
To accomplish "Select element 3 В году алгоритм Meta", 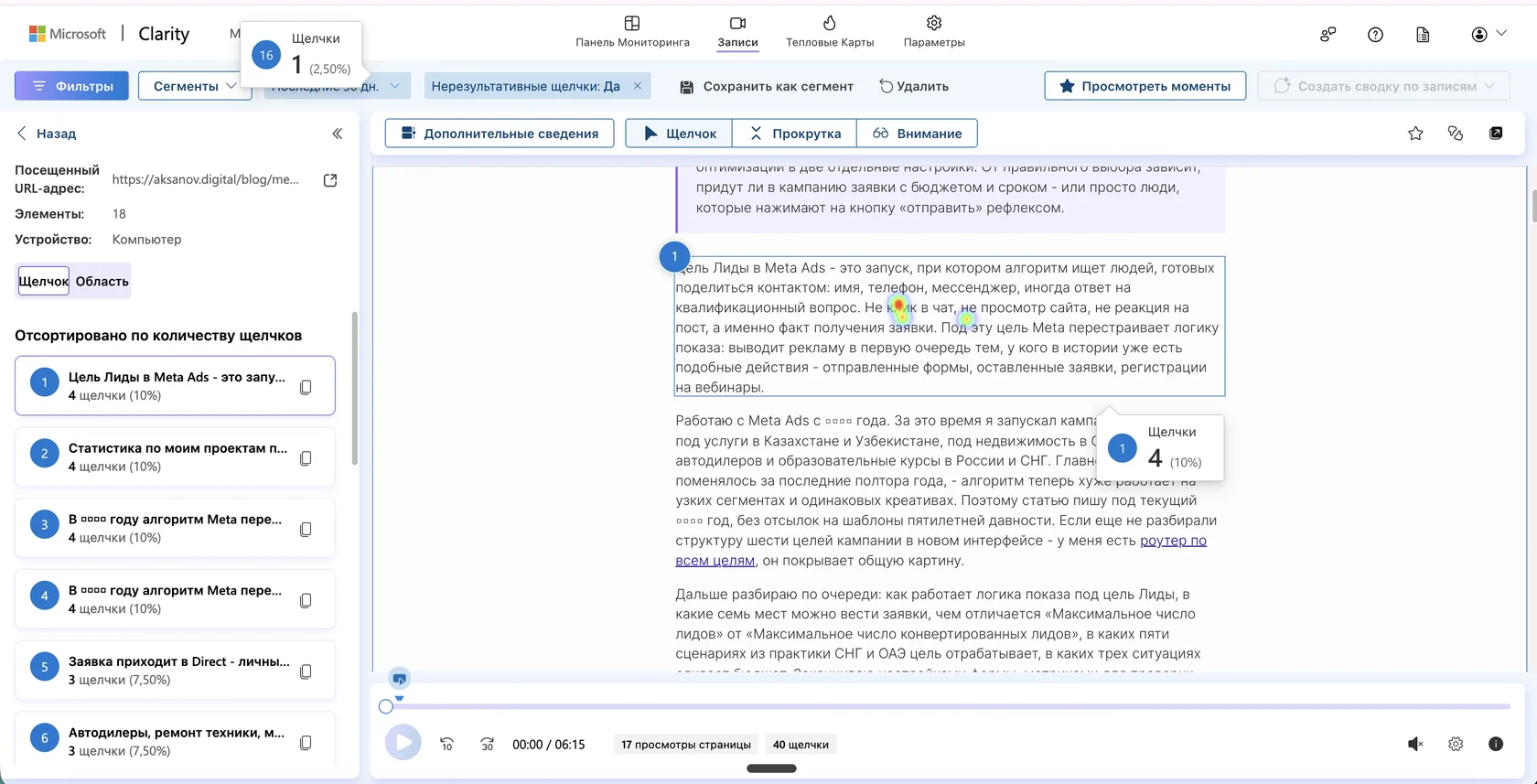I will (175, 528).
